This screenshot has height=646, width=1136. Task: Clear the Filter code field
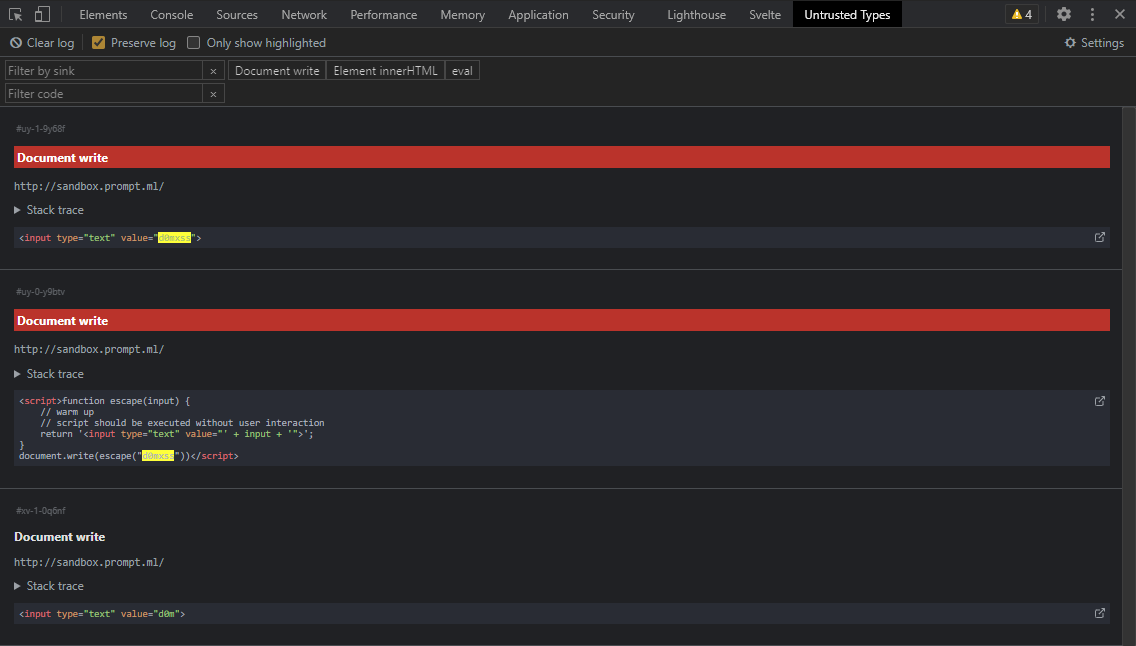coord(213,94)
